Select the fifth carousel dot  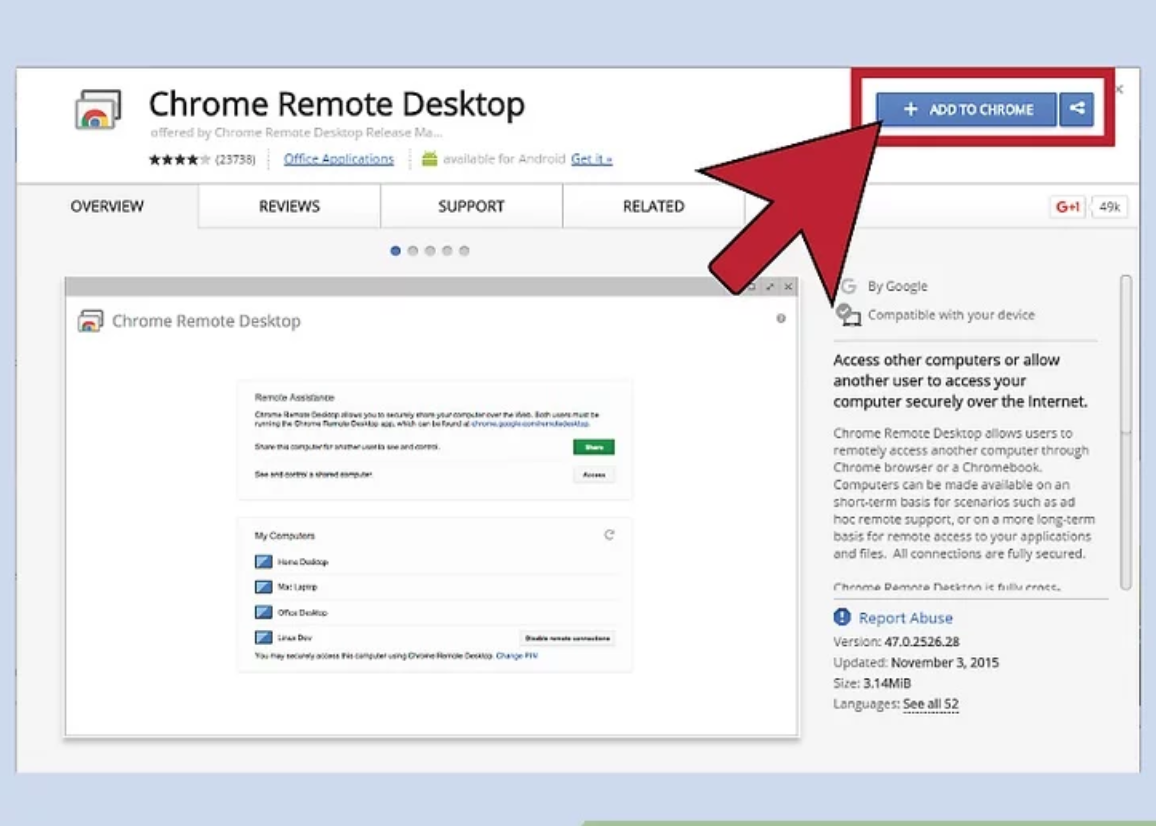click(464, 251)
